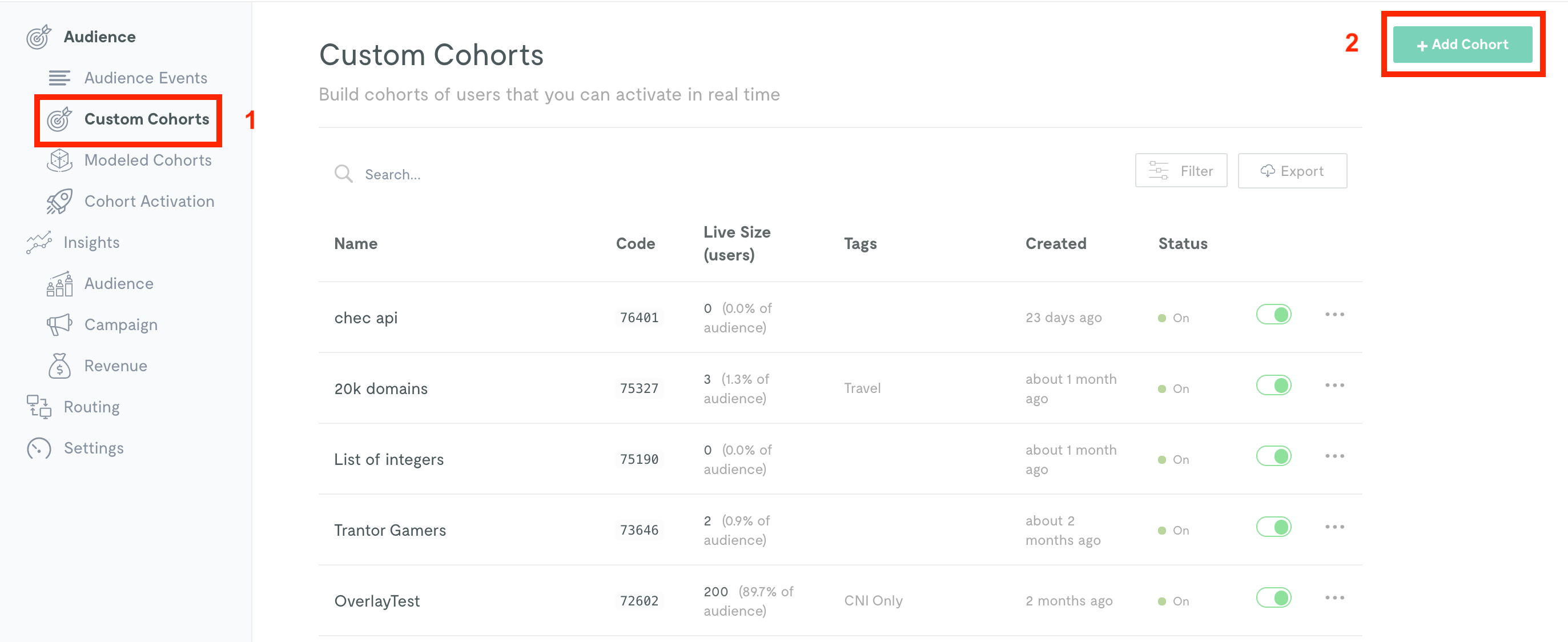Click the Campaign megaphone icon

pos(59,324)
